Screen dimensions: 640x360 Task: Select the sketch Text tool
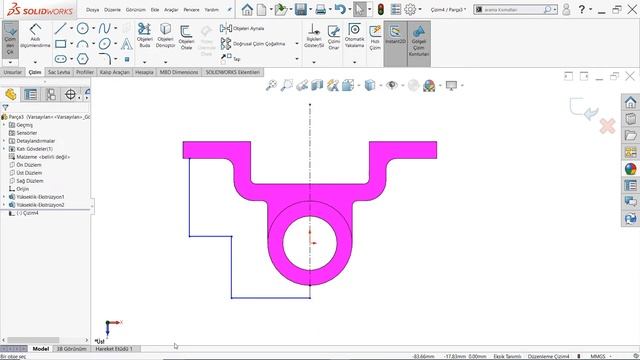pos(127,44)
